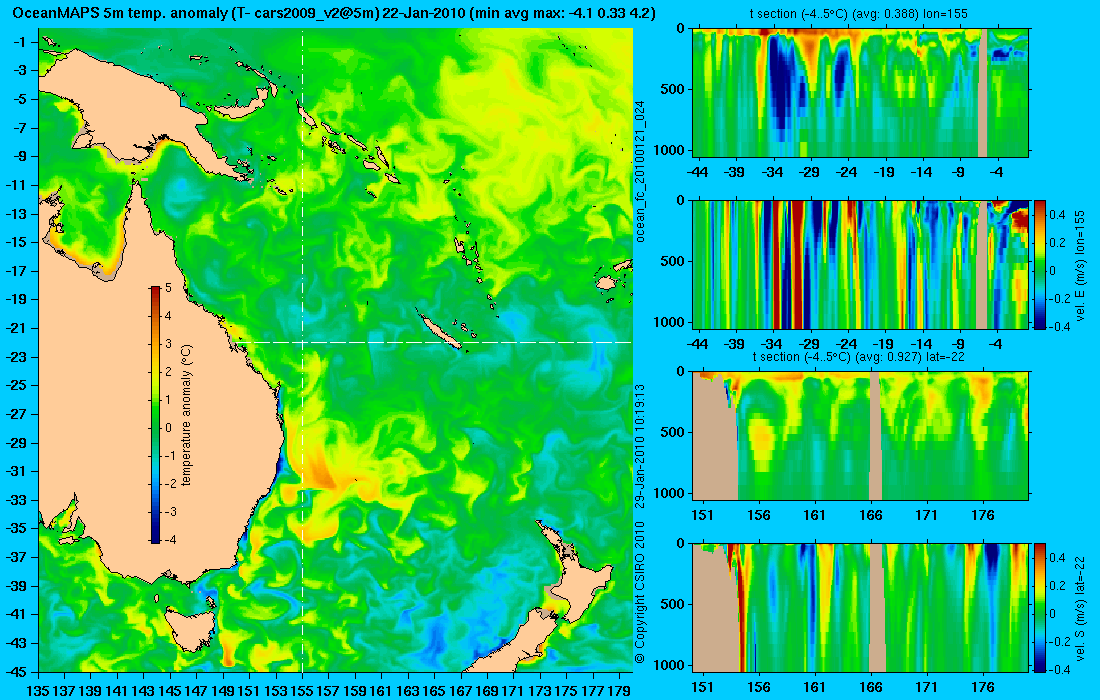Image resolution: width=1100 pixels, height=700 pixels.
Task: Open the vel. S lat=-22 section plot
Action: point(861,607)
